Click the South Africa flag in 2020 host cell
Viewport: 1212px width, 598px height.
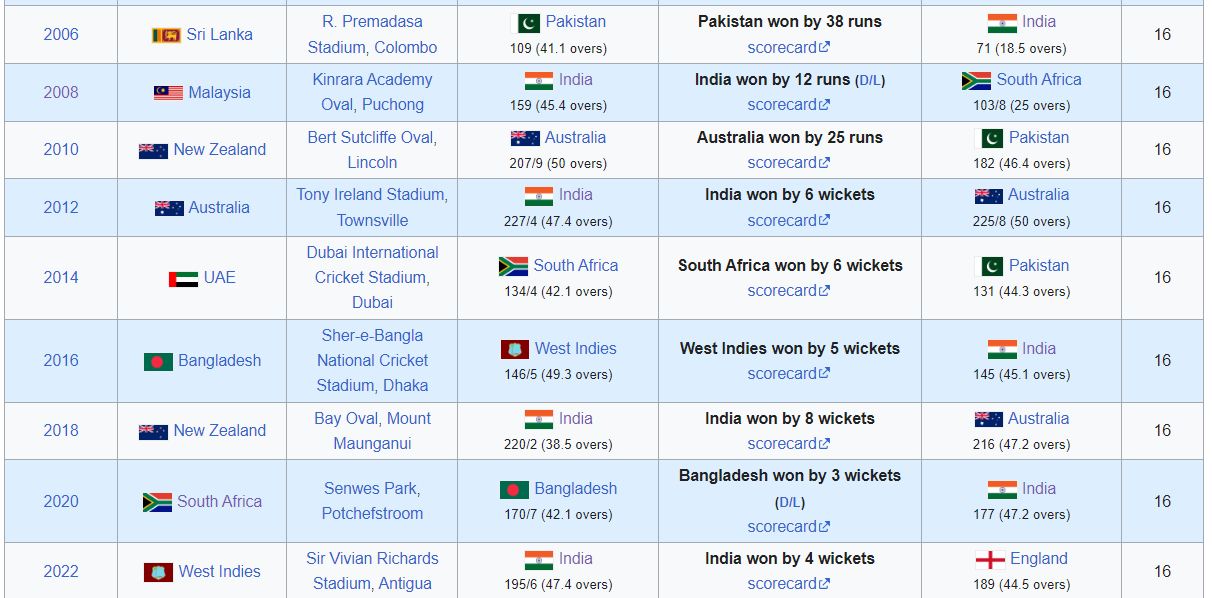pyautogui.click(x=157, y=502)
